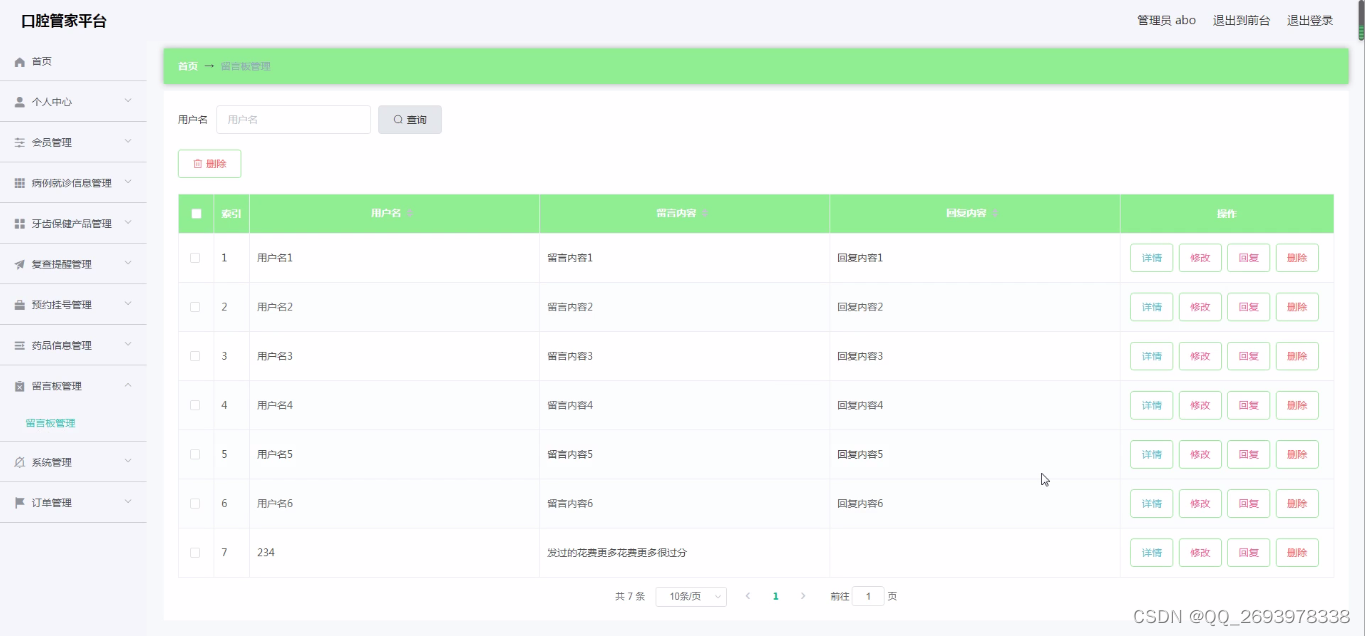Open 详情 for 用户名6 row
The width and height of the screenshot is (1365, 636).
coord(1151,503)
